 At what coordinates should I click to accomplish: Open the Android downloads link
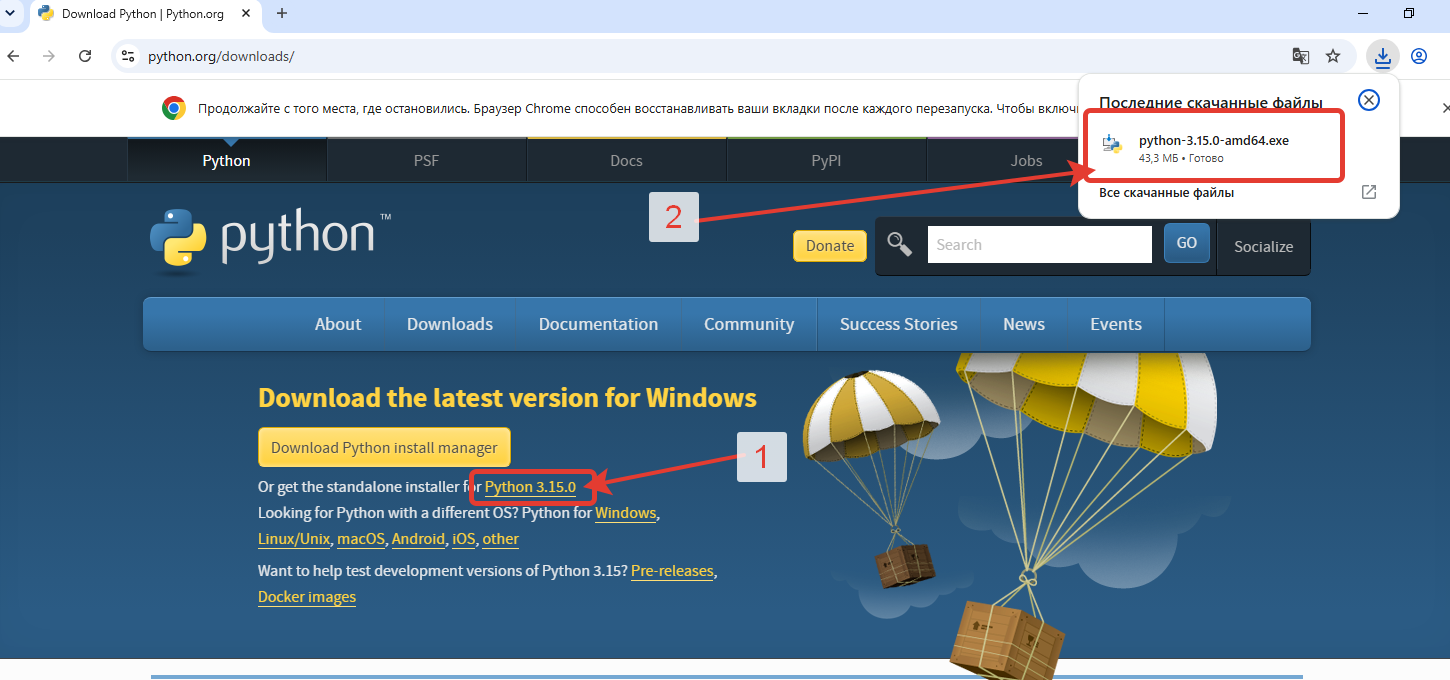click(418, 539)
